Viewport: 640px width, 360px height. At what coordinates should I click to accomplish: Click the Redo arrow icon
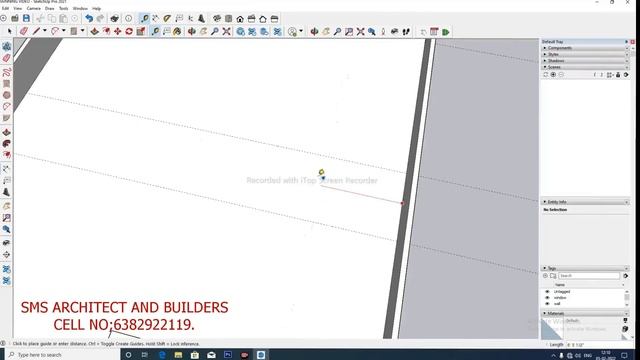pos(100,18)
